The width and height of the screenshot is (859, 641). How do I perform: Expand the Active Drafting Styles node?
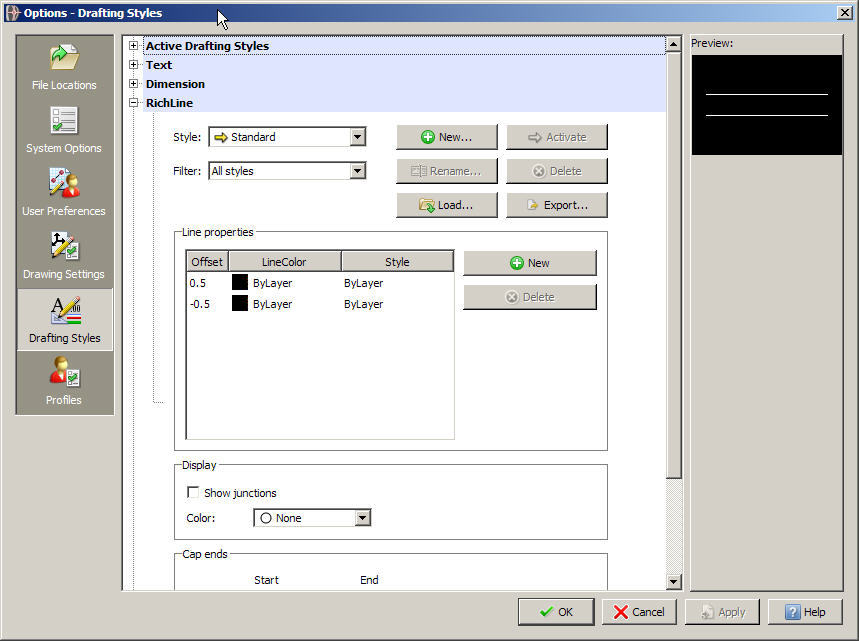pyautogui.click(x=134, y=45)
